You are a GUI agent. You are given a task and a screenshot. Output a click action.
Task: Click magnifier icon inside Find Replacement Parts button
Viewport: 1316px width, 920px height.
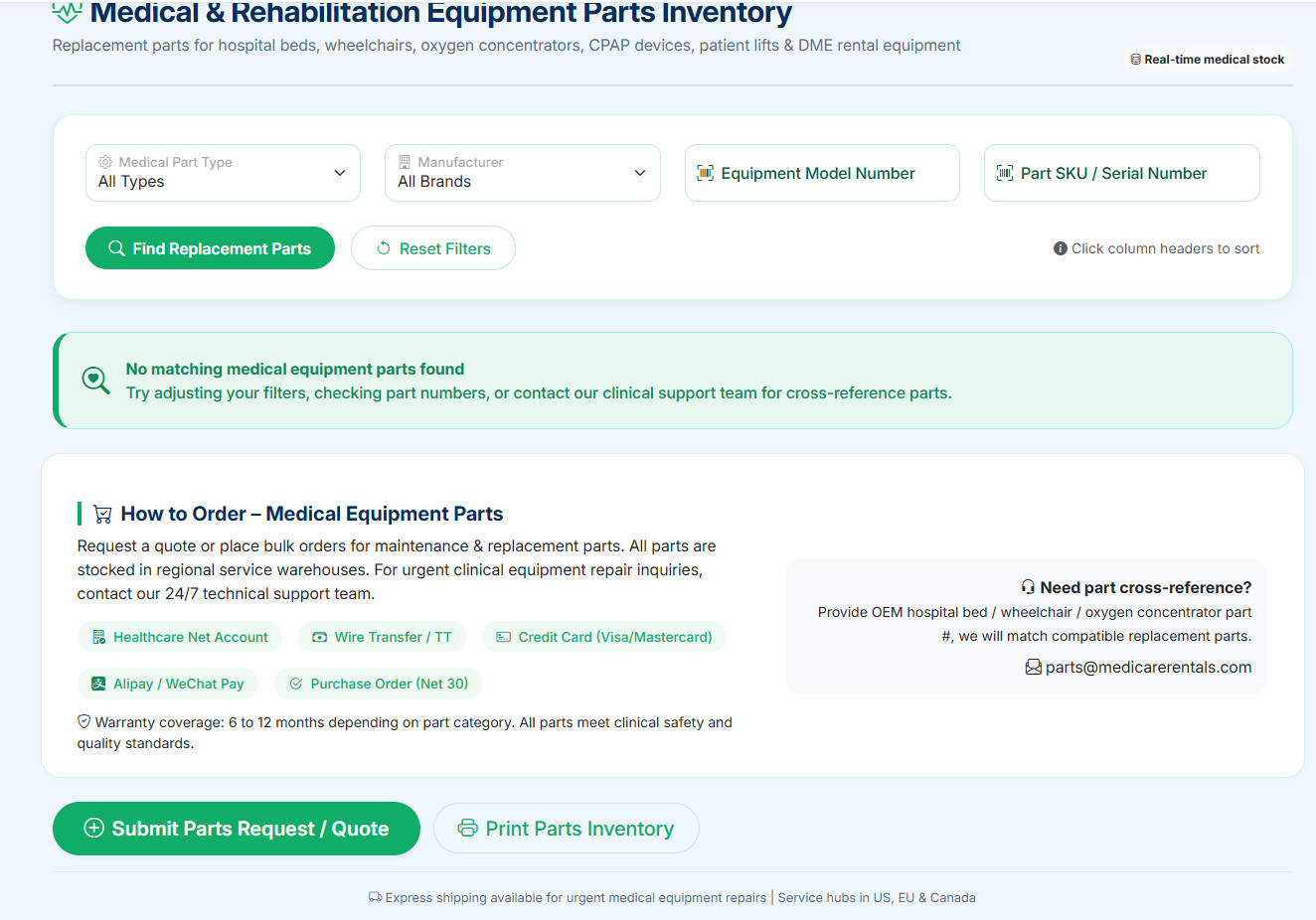coord(117,248)
